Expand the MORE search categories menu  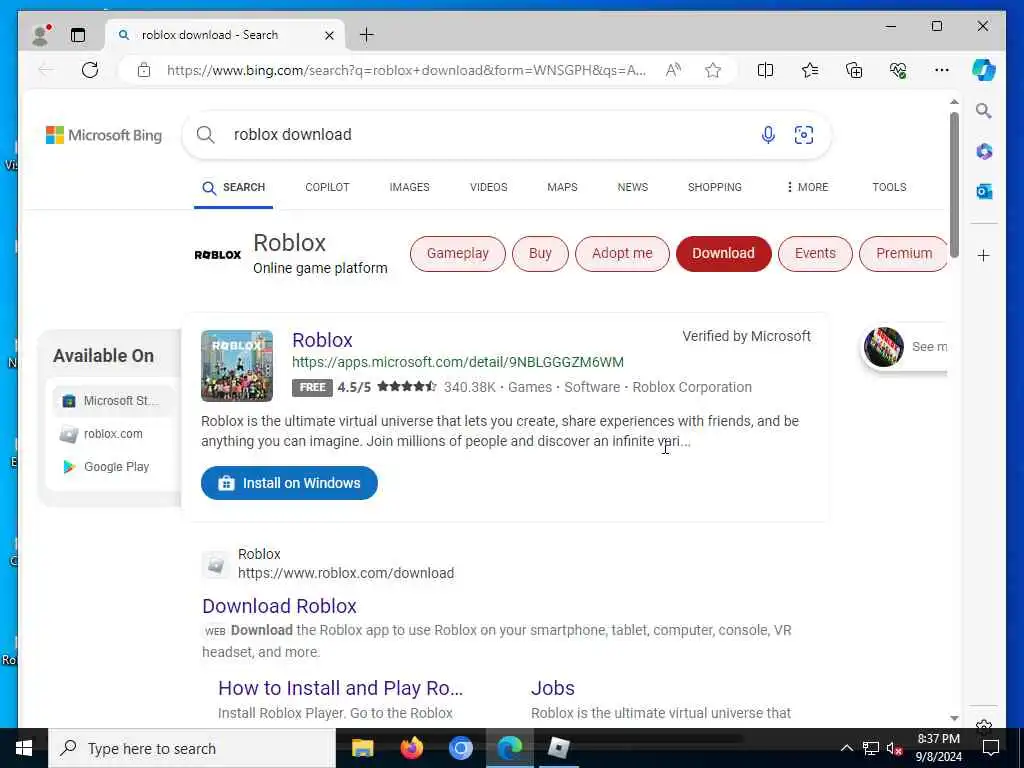(x=807, y=187)
